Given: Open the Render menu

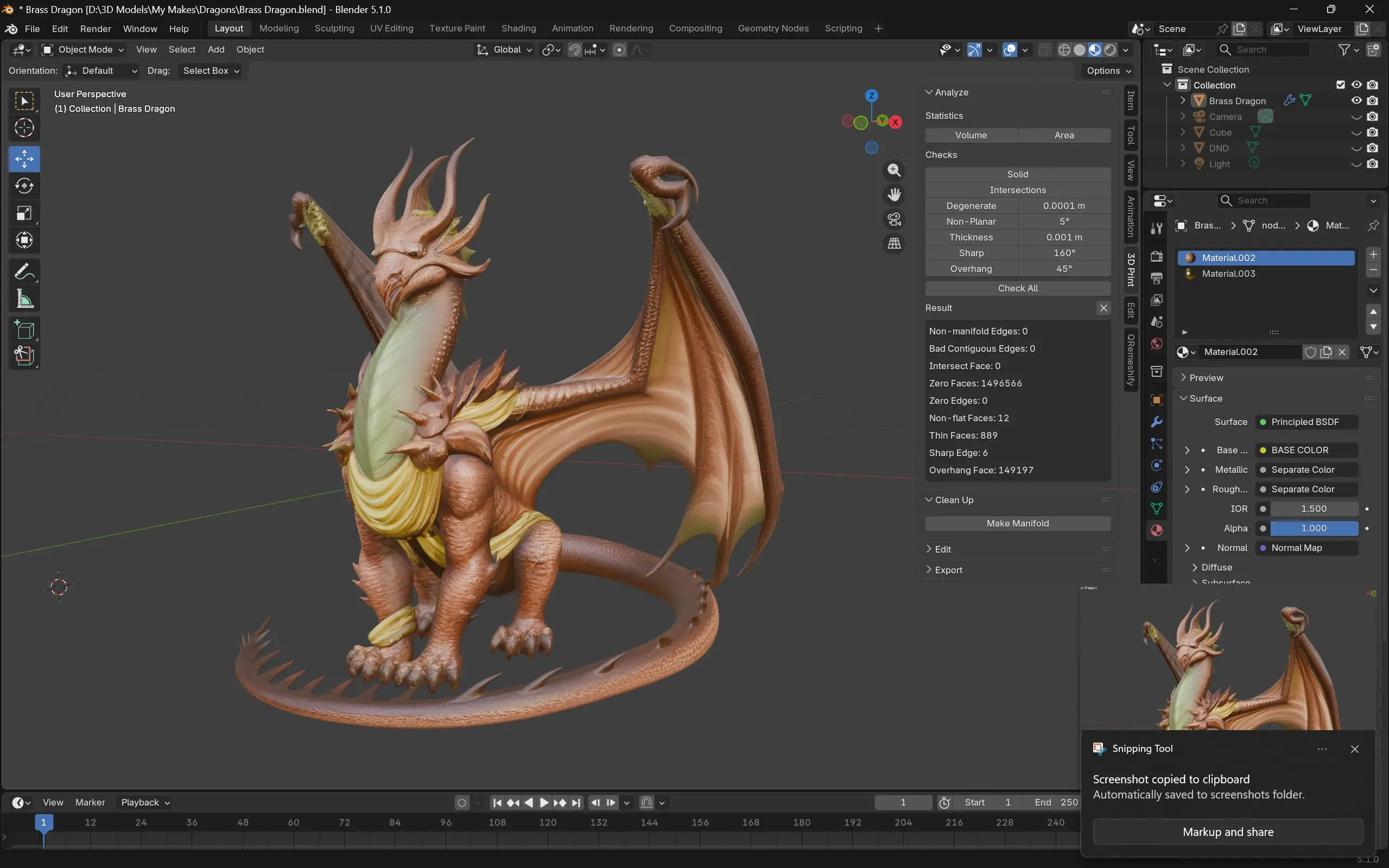Looking at the screenshot, I should pyautogui.click(x=96, y=29).
